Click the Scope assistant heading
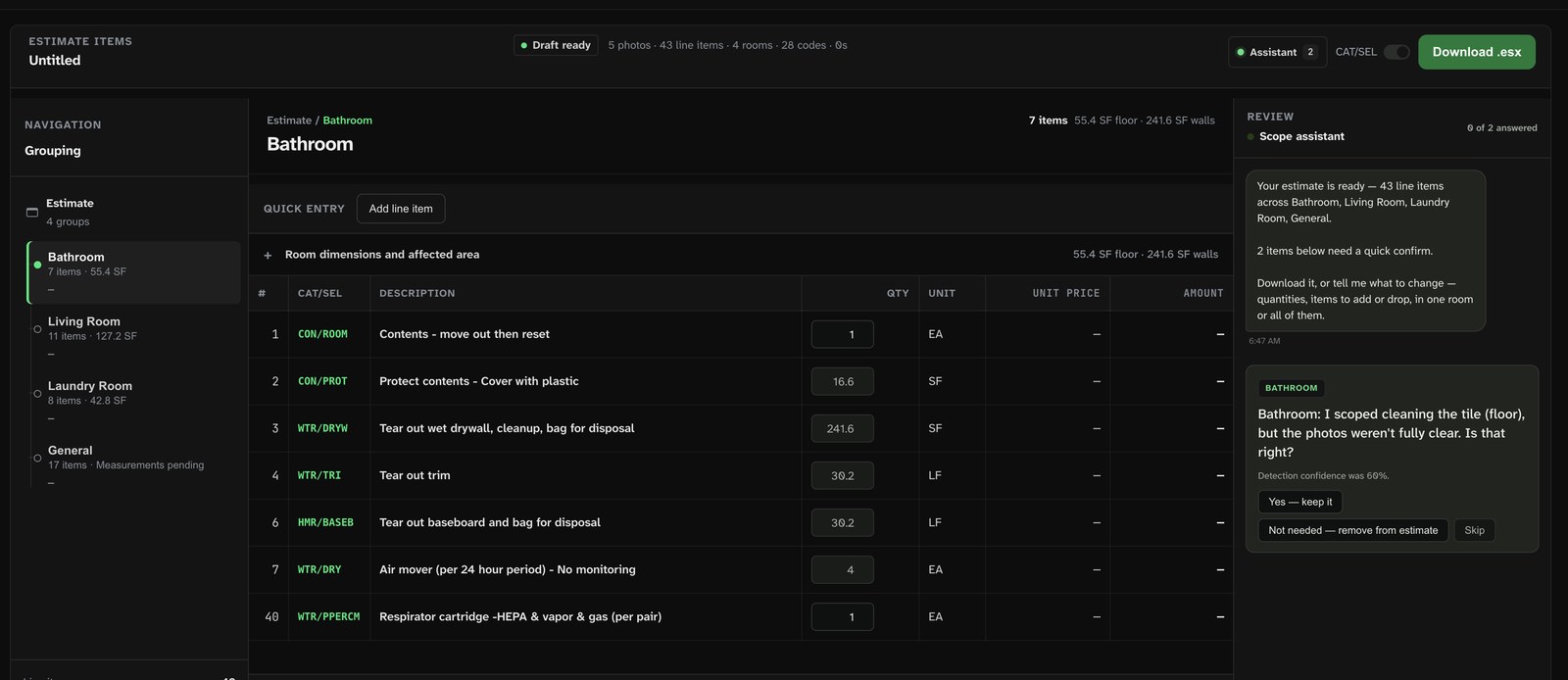The image size is (1568, 680). click(x=1301, y=136)
